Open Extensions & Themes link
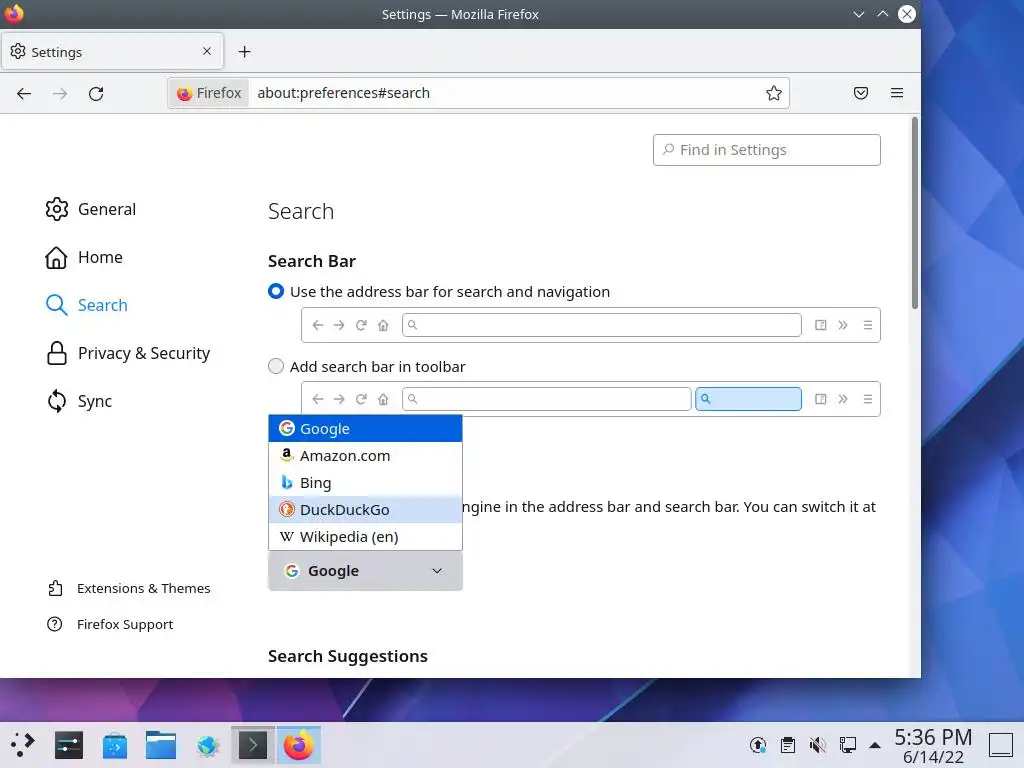Viewport: 1024px width, 768px height. 129,588
